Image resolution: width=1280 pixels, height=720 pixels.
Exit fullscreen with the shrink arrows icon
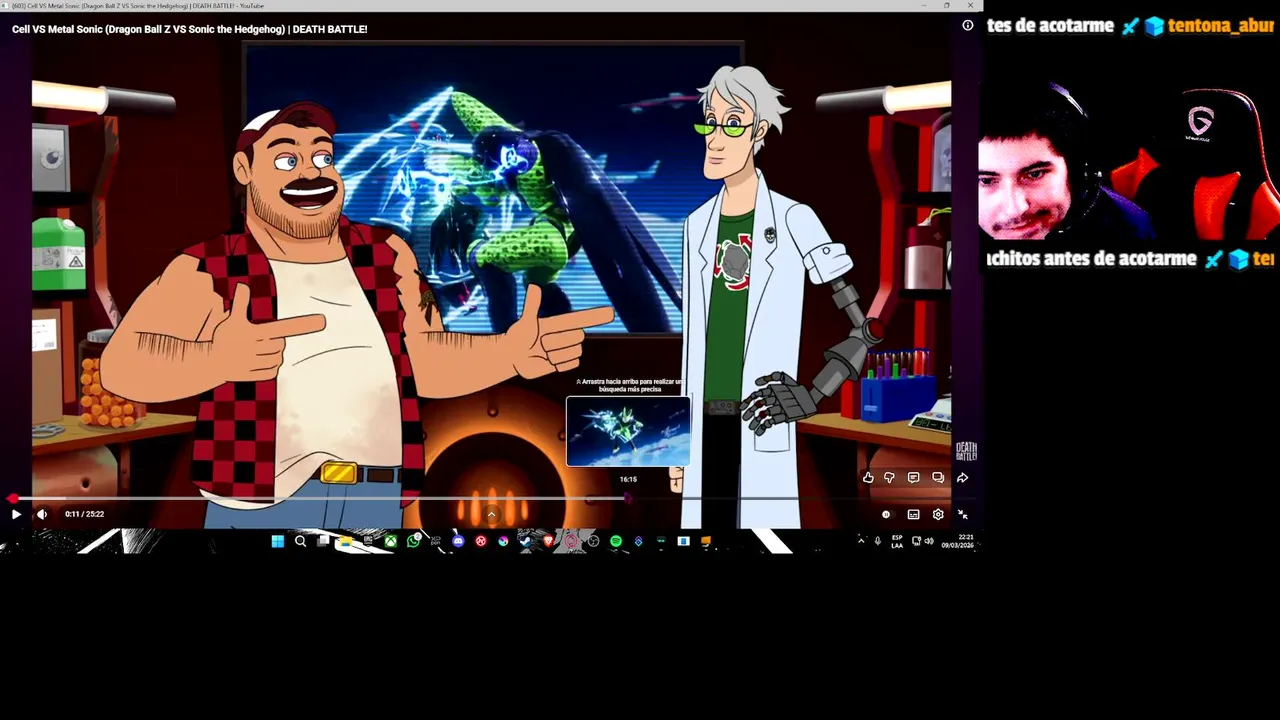point(962,514)
